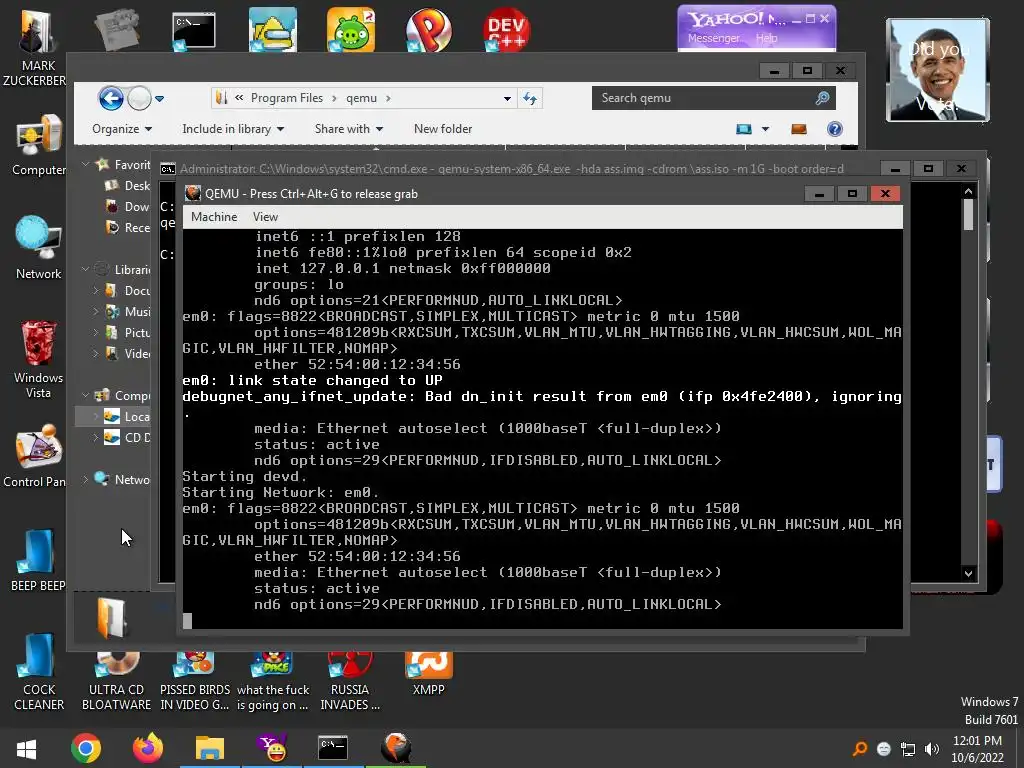The height and width of the screenshot is (768, 1024).
Task: Click qemu in the address breadcrumb
Action: (361, 98)
